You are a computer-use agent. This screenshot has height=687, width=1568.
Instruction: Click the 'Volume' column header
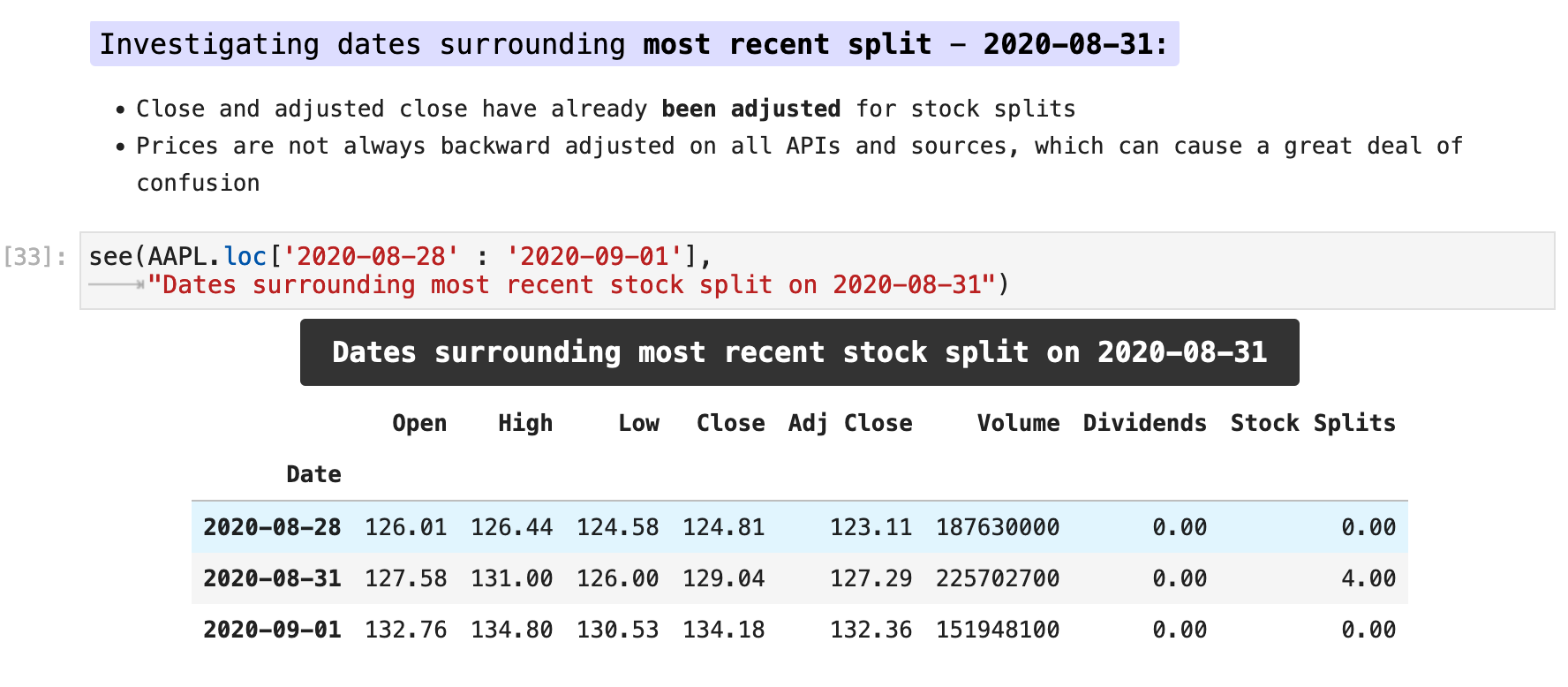click(1018, 423)
